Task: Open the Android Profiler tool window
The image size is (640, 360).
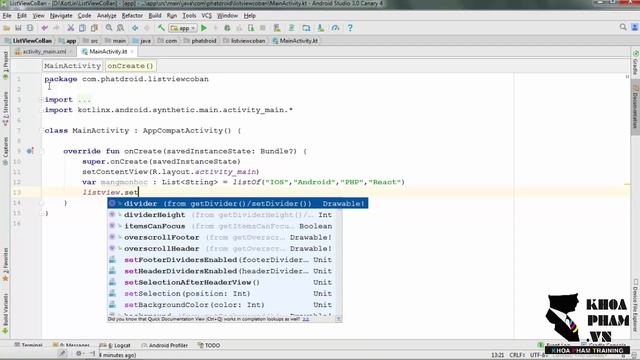Action: [x=164, y=345]
